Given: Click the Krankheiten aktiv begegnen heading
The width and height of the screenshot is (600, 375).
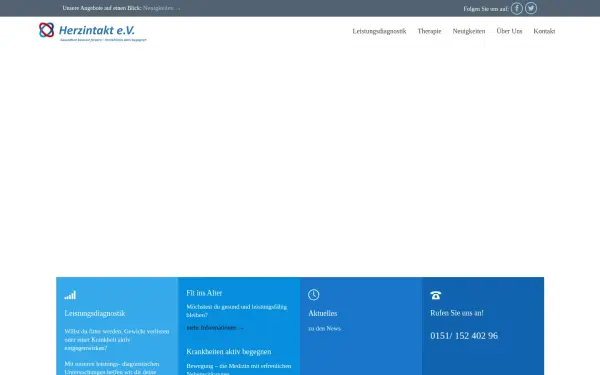Looking at the screenshot, I should pos(228,351).
